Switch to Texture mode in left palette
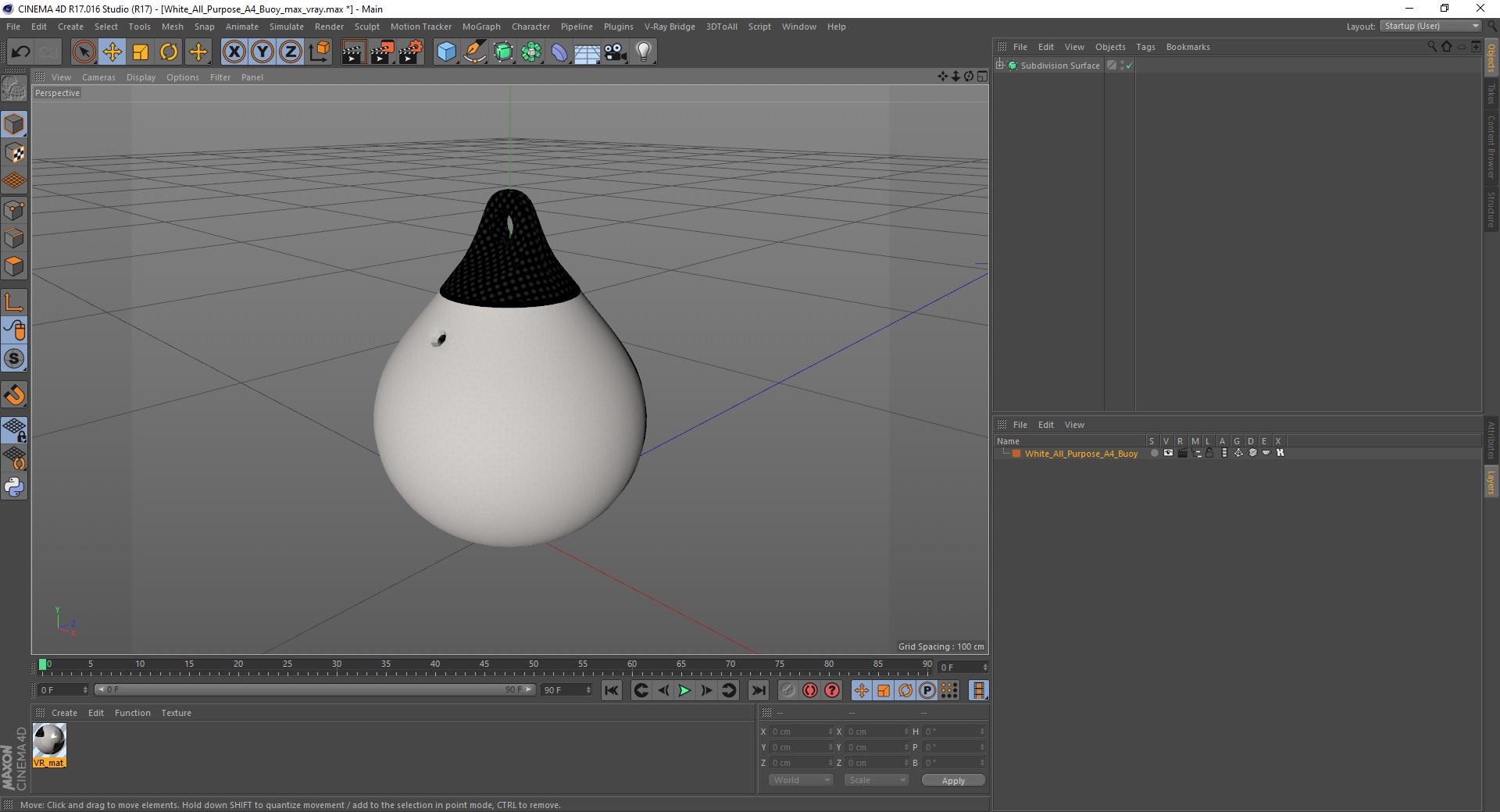This screenshot has width=1500, height=812. [14, 153]
